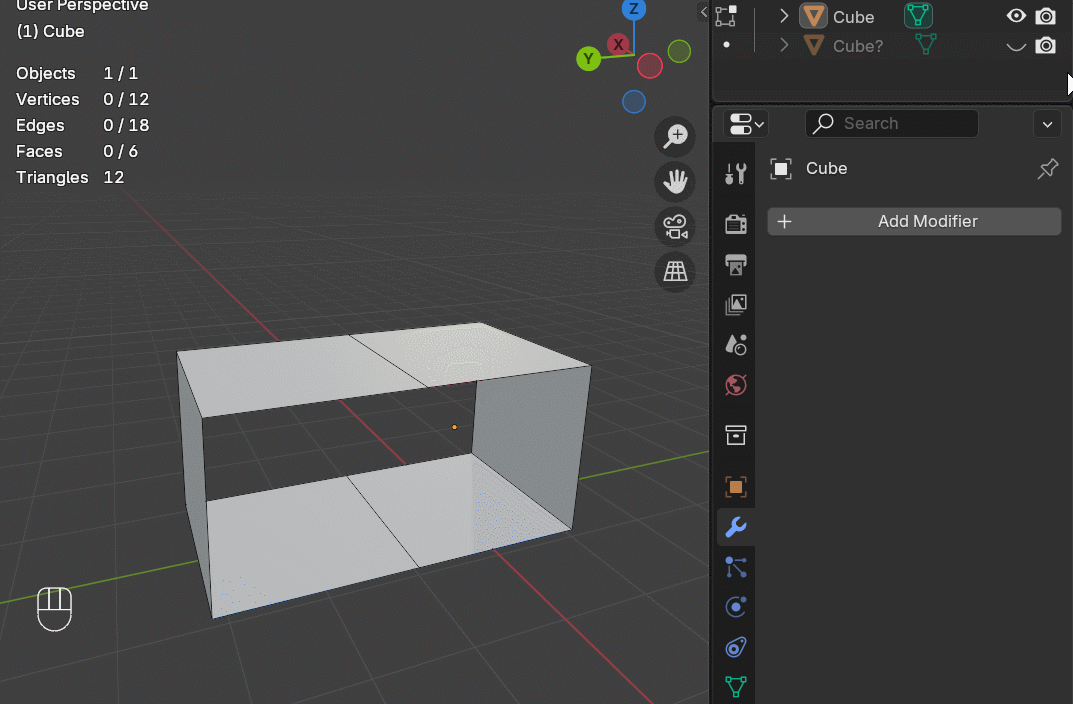Screen dimensions: 1073x704
Task: Click the pan hand icon in viewport
Action: 674,182
